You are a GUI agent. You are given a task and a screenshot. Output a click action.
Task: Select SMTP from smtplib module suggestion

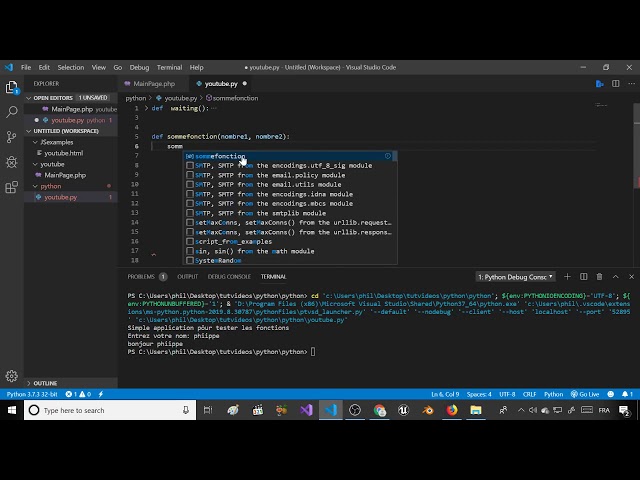[290, 213]
